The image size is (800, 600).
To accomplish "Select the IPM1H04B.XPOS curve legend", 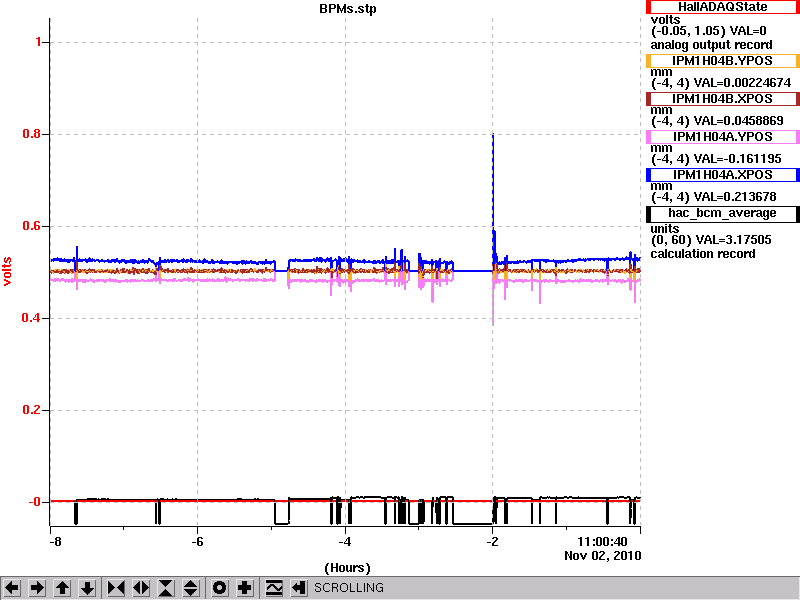I will [x=722, y=99].
